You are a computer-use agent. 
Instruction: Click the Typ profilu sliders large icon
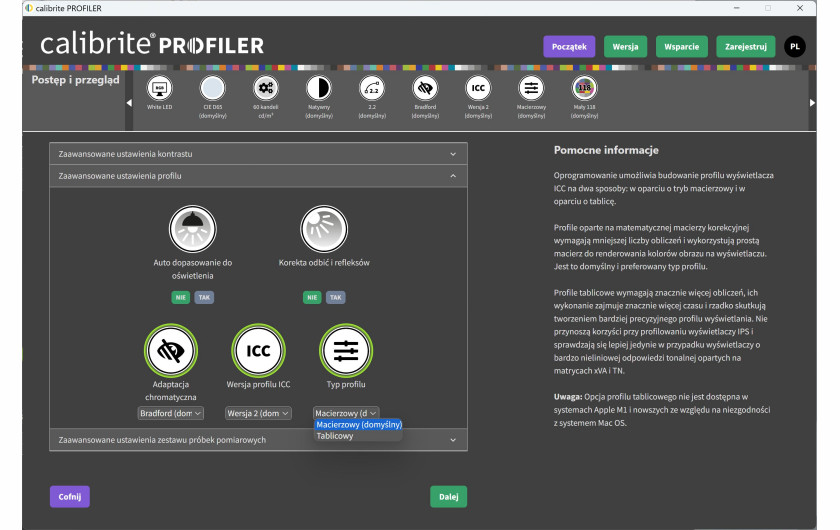coord(346,350)
